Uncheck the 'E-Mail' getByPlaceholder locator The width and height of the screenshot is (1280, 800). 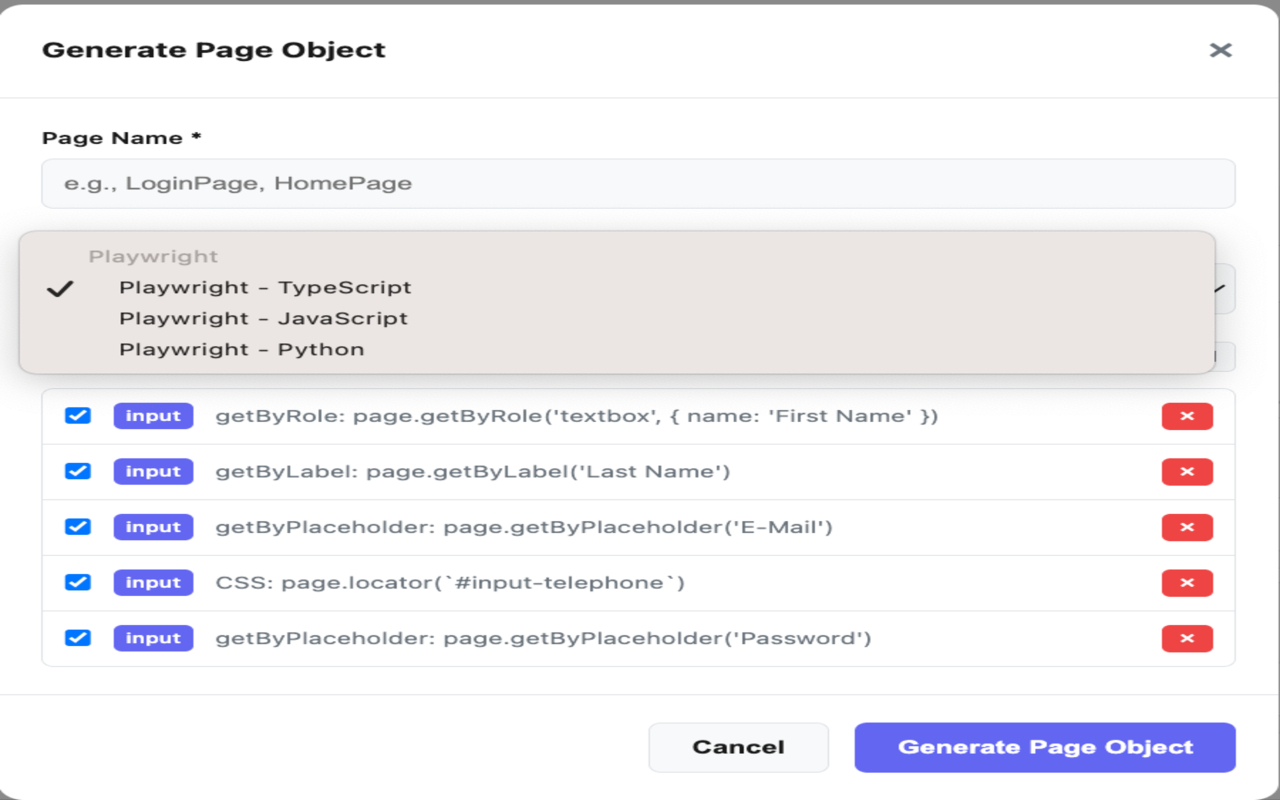click(x=77, y=527)
